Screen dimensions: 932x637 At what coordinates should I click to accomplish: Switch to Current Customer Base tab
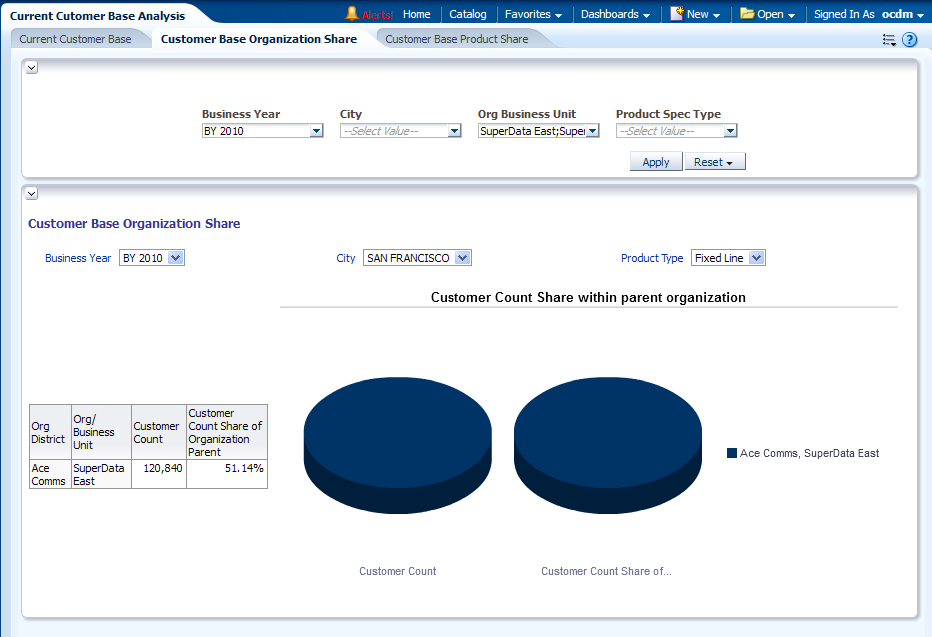click(75, 39)
